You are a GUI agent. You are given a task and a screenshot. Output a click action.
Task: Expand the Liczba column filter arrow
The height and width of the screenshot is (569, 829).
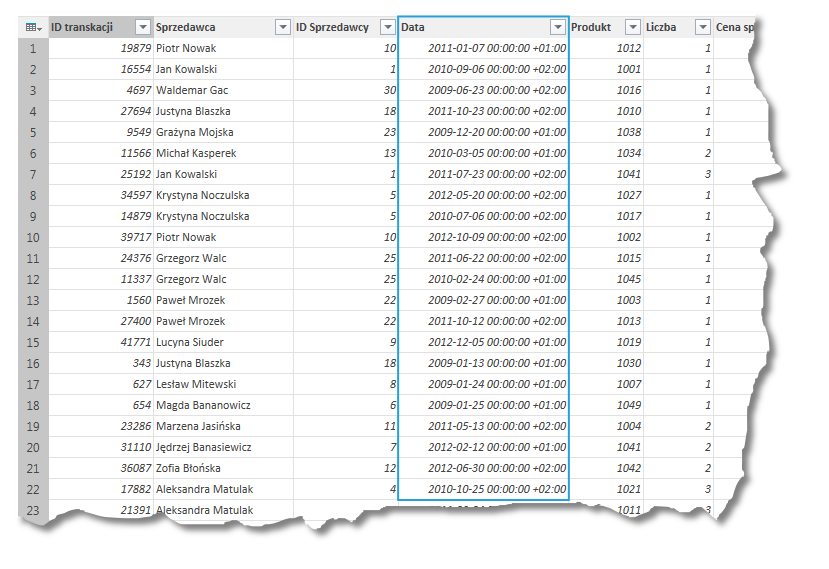coord(703,28)
